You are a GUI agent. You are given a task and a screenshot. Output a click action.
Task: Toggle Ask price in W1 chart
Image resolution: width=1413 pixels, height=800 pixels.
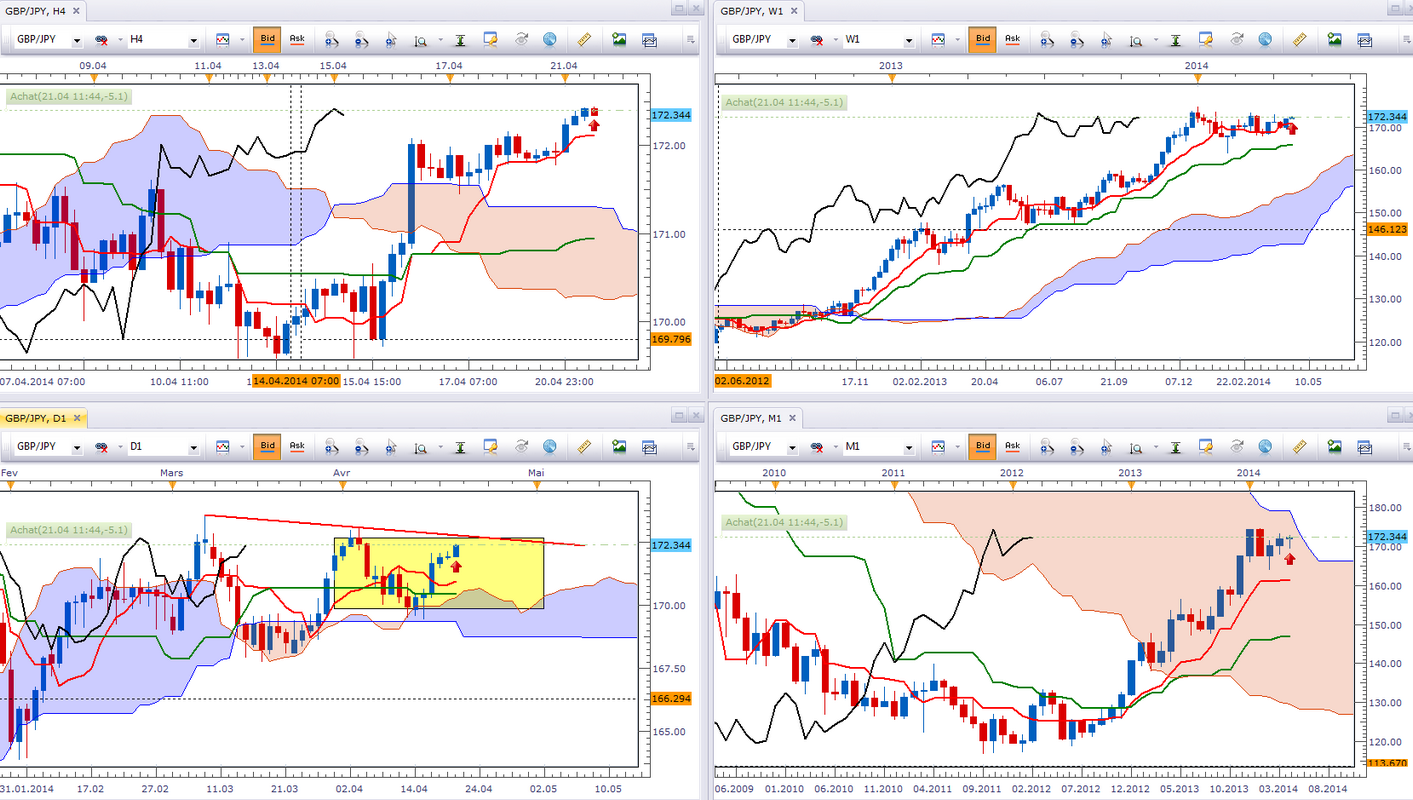pos(1012,40)
